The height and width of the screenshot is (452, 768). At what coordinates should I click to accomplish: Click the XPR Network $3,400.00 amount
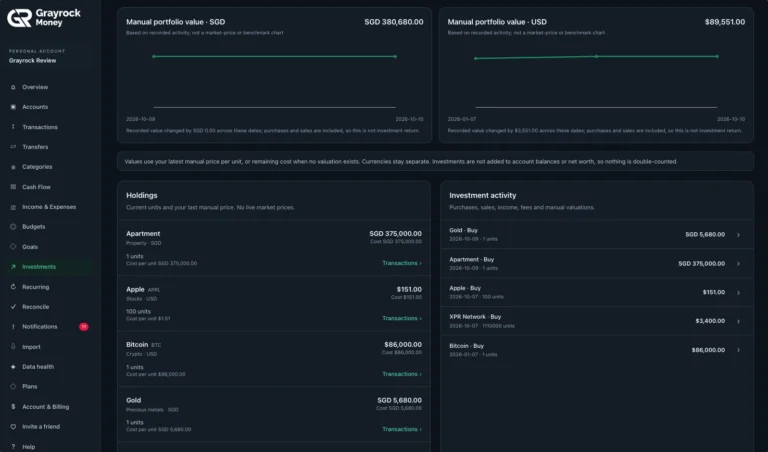[710, 321]
